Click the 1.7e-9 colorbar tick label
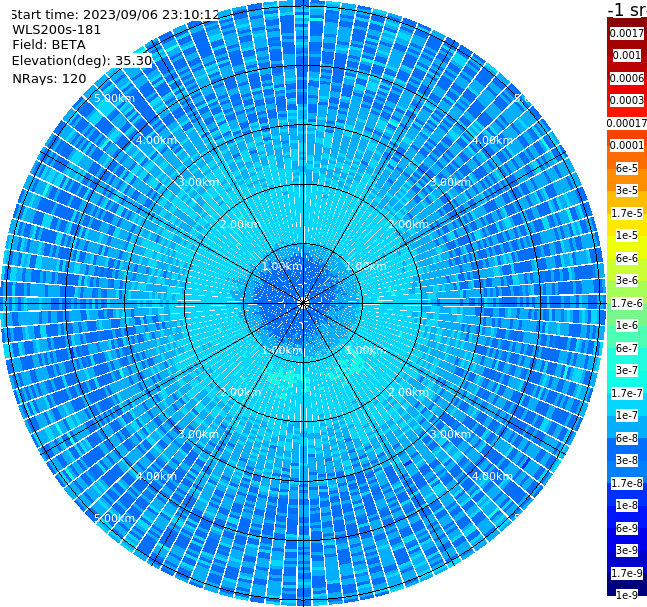647x607 pixels. [627, 573]
